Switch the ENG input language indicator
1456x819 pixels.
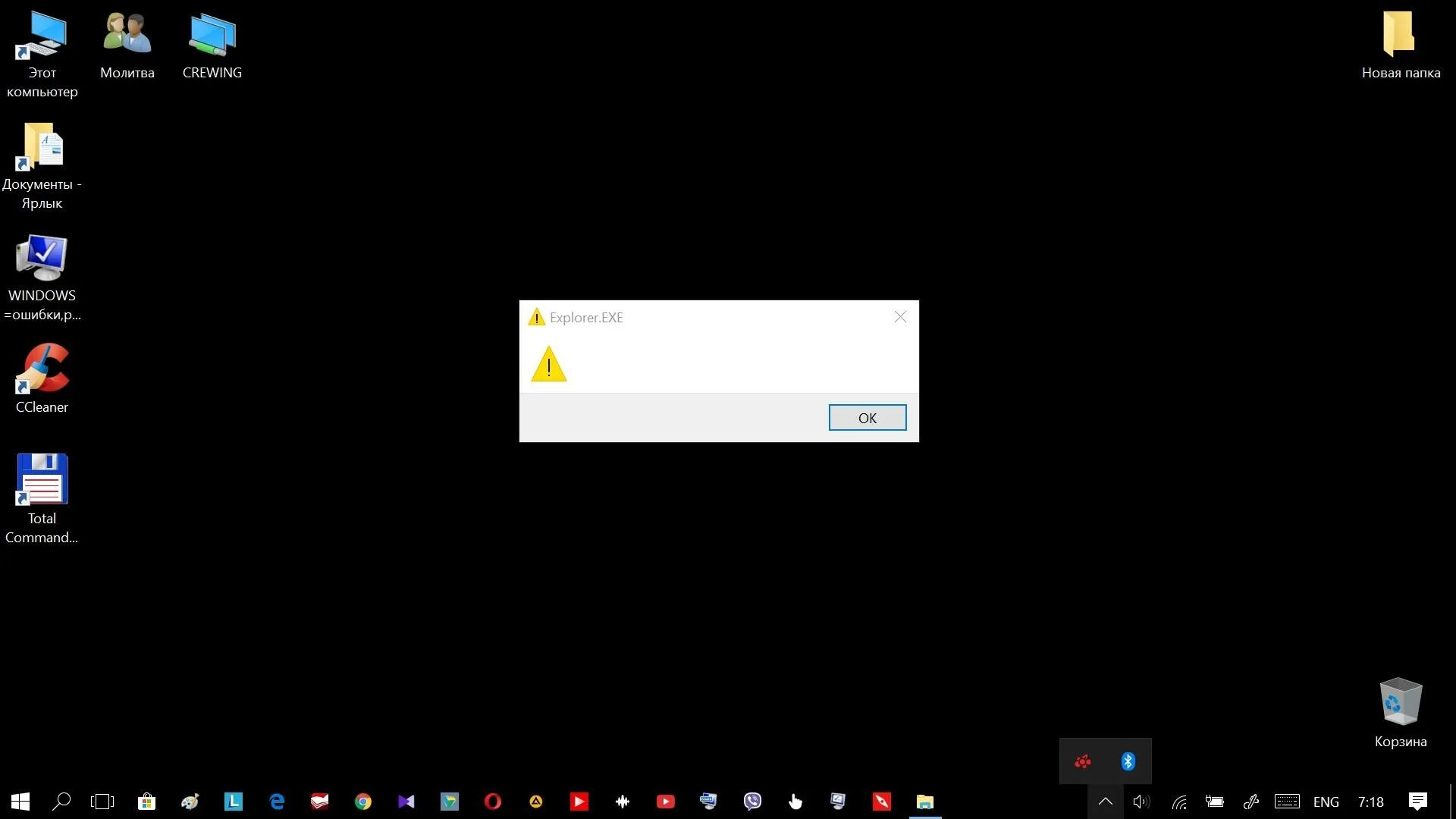click(x=1326, y=802)
